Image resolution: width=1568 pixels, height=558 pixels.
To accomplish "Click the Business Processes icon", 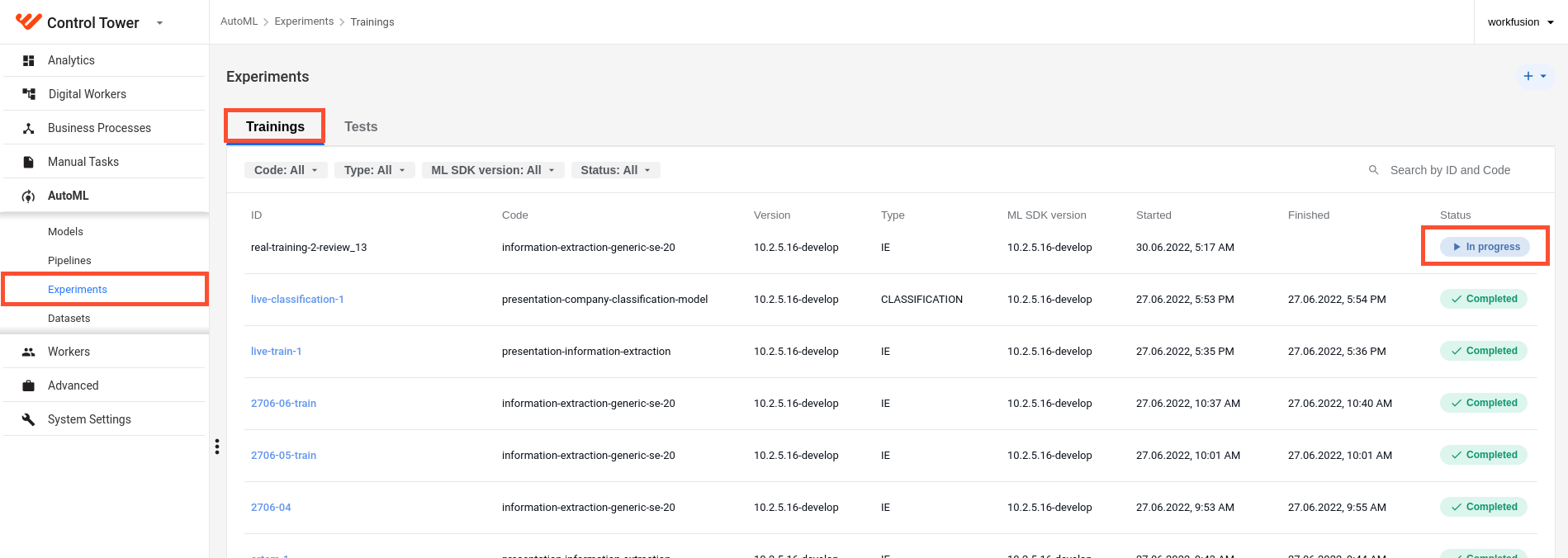I will click(28, 128).
